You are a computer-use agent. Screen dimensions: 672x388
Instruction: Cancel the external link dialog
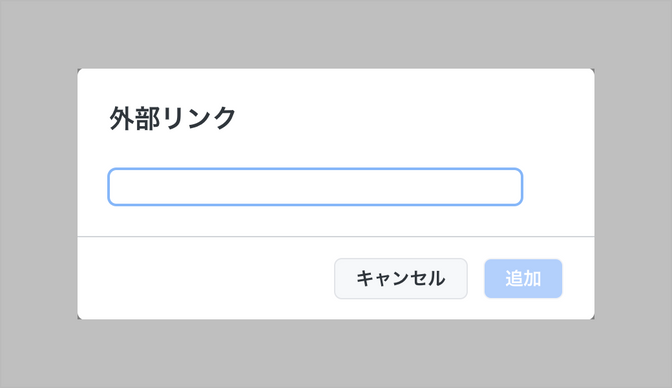tap(401, 279)
